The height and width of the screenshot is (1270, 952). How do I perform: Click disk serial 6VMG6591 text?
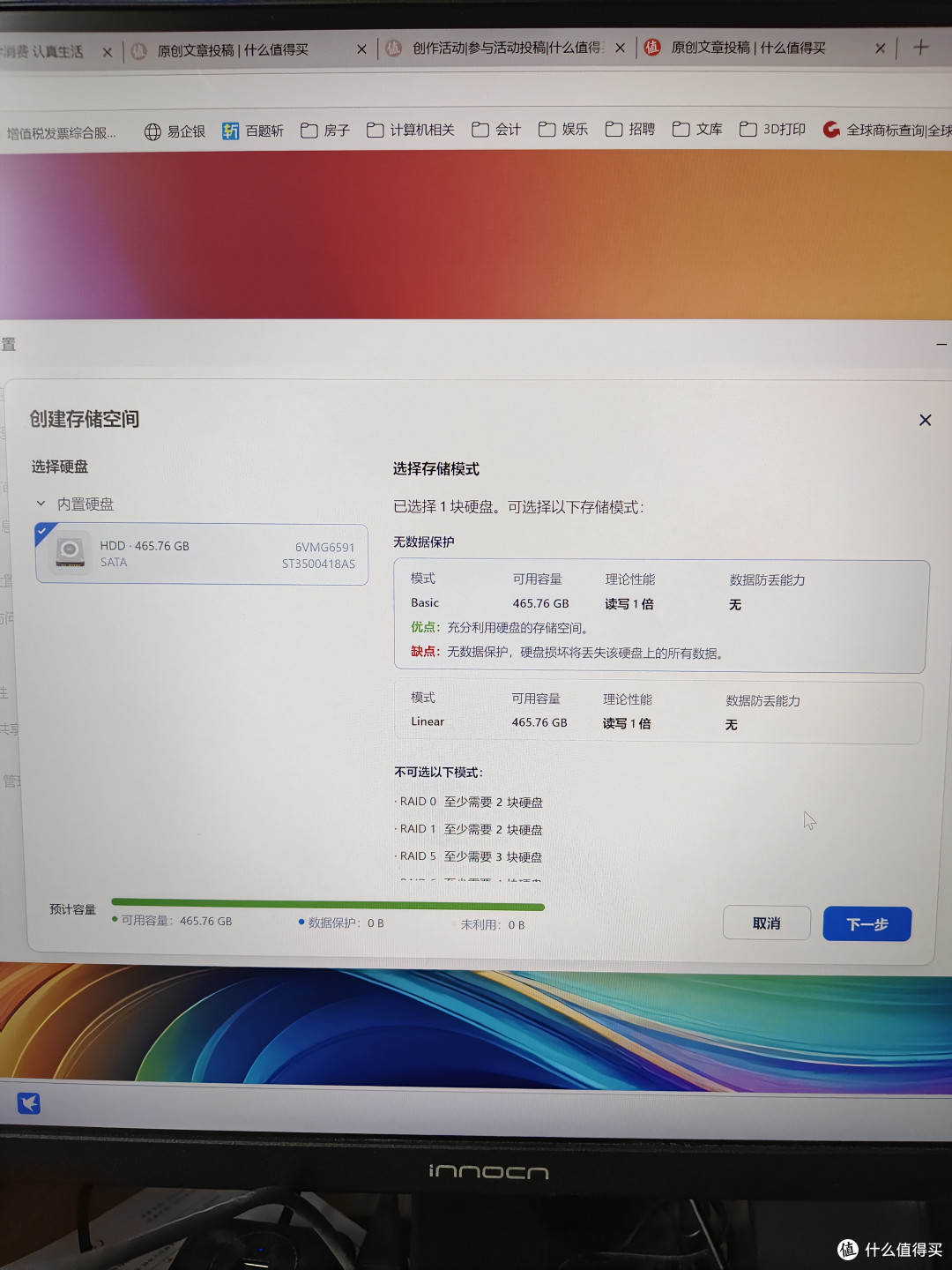pyautogui.click(x=324, y=547)
